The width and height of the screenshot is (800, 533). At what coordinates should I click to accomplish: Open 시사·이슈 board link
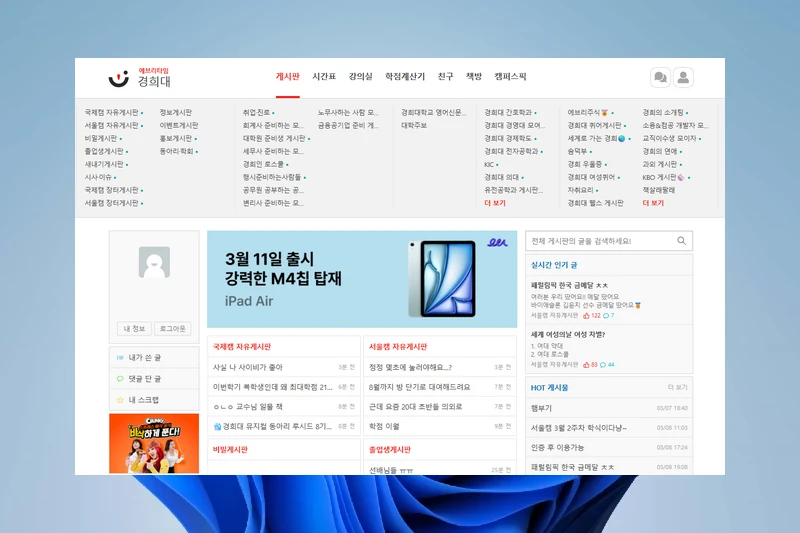tap(98, 177)
